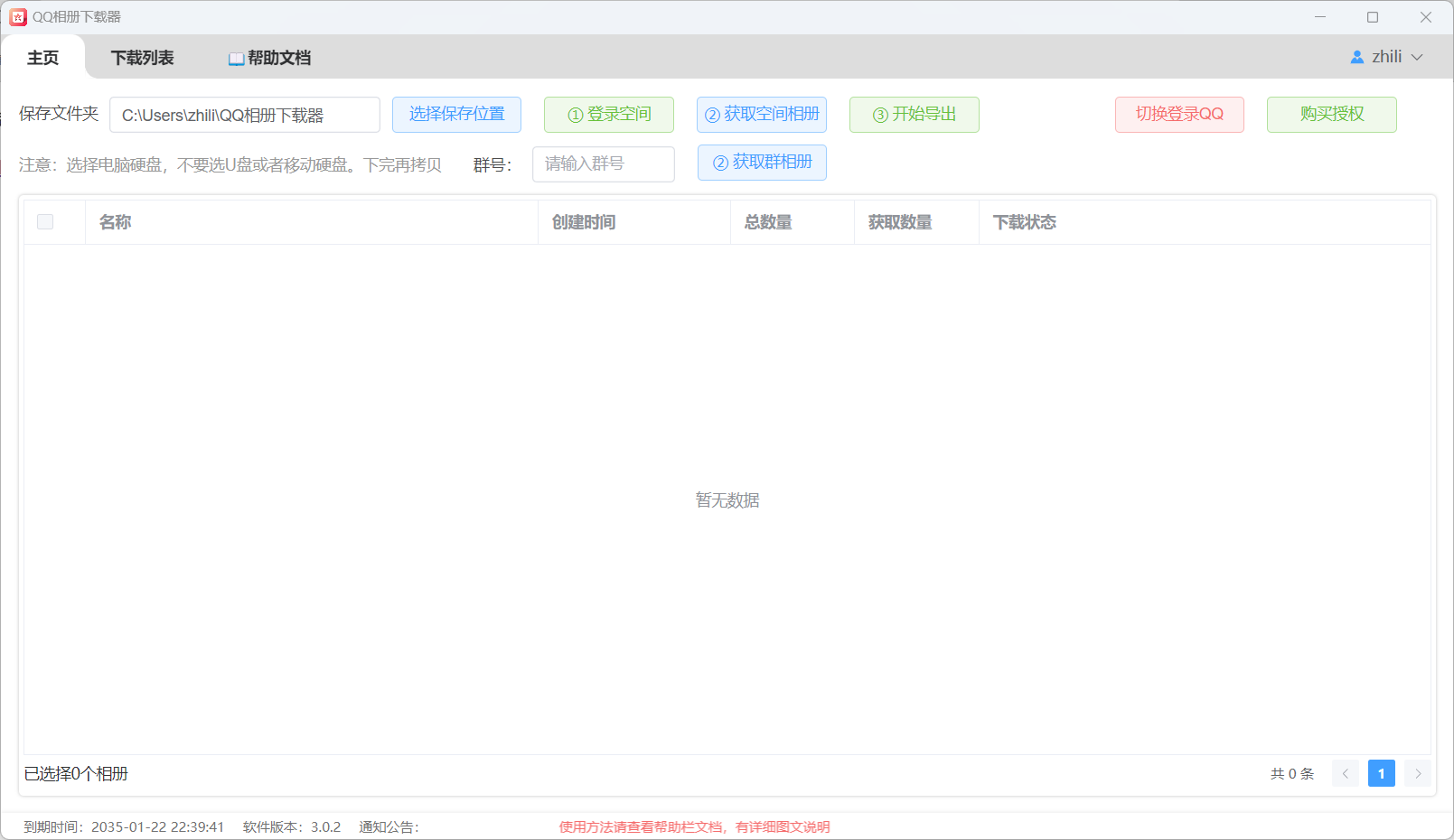Maximize the application window
The image size is (1454, 840).
[x=1372, y=17]
